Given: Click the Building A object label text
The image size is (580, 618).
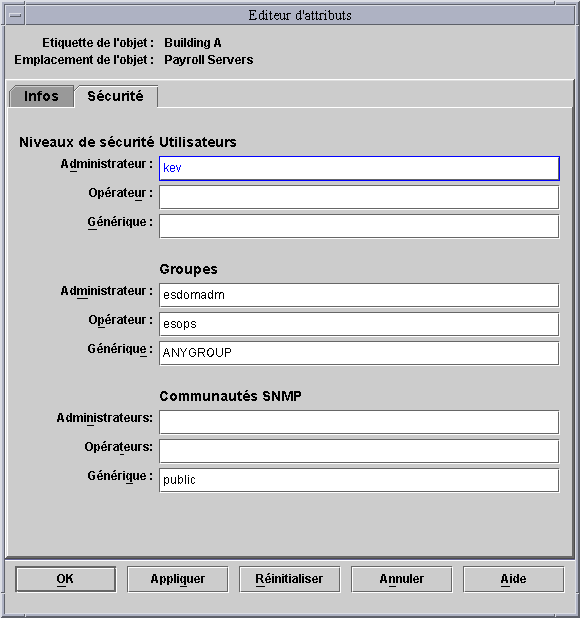Looking at the screenshot, I should tap(193, 43).
